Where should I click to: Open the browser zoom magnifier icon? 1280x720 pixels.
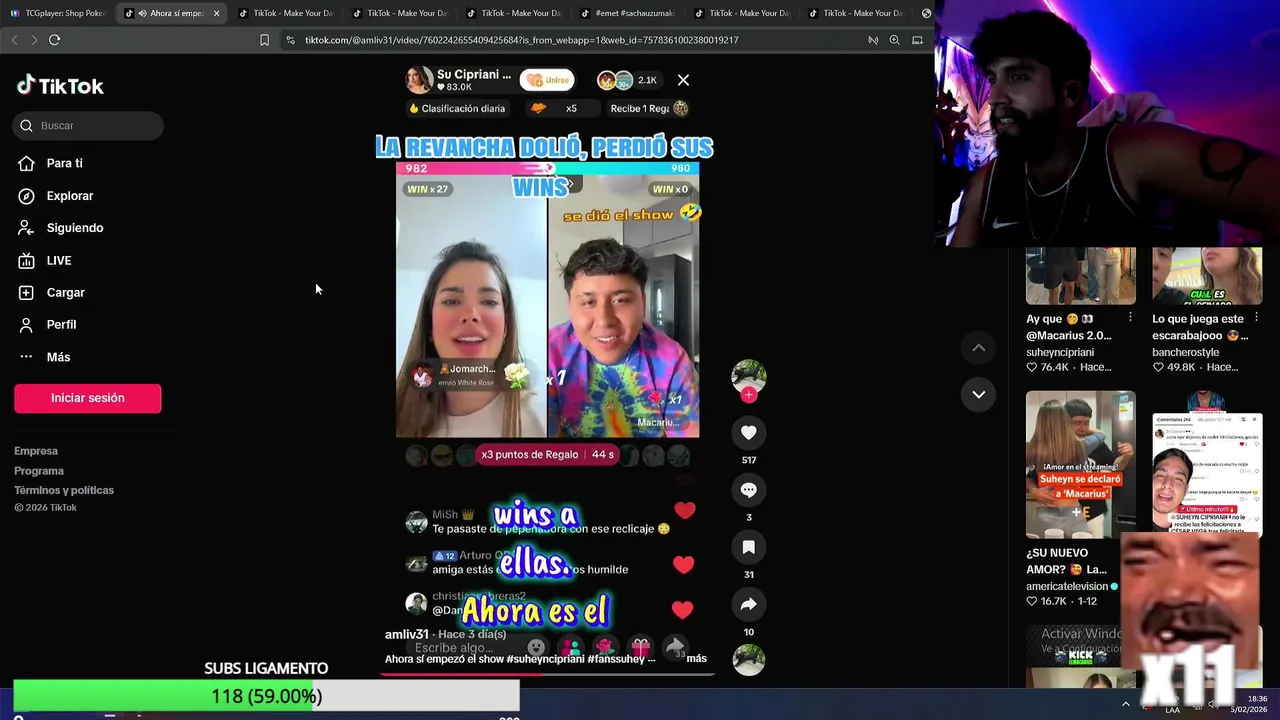[x=894, y=40]
